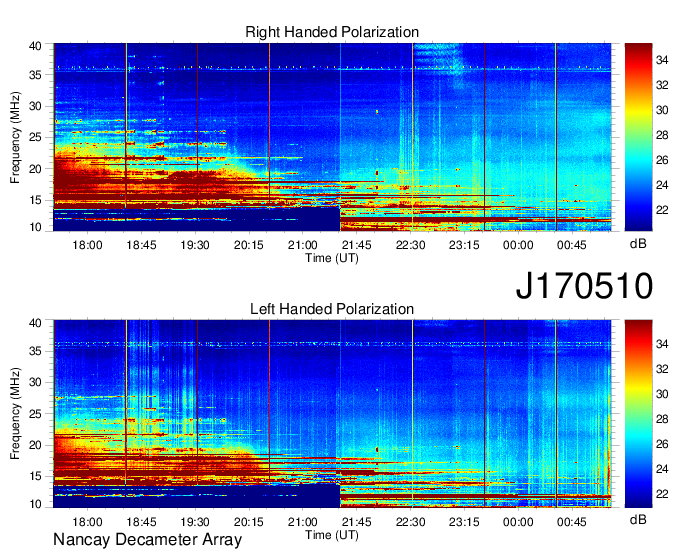Click the "Nancay Decameter Array" caption
Screen dimensions: 680x552
147,540
